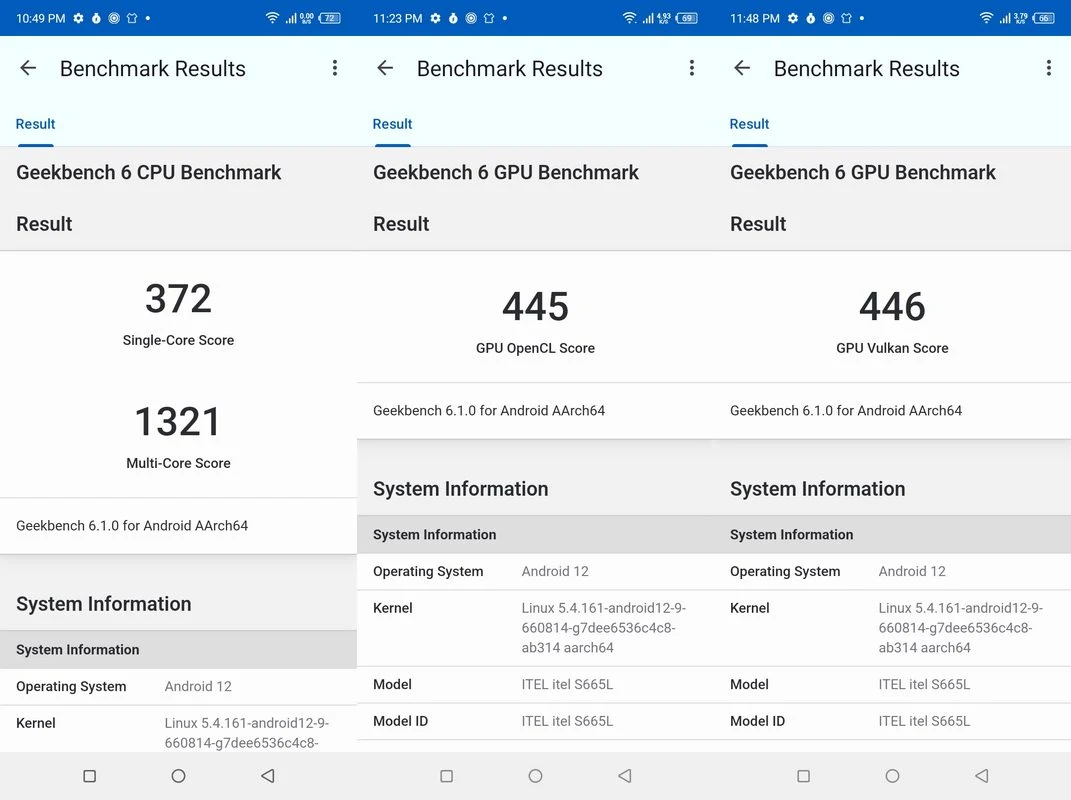Tap battery icon showing 69
This screenshot has width=1071, height=800.
point(687,18)
